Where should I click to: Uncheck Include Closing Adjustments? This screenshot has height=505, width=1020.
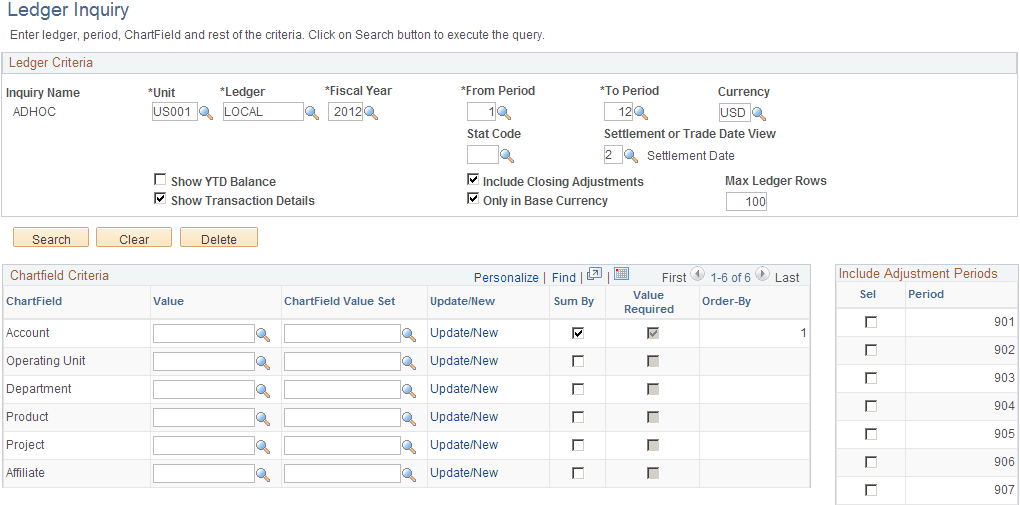(x=473, y=181)
